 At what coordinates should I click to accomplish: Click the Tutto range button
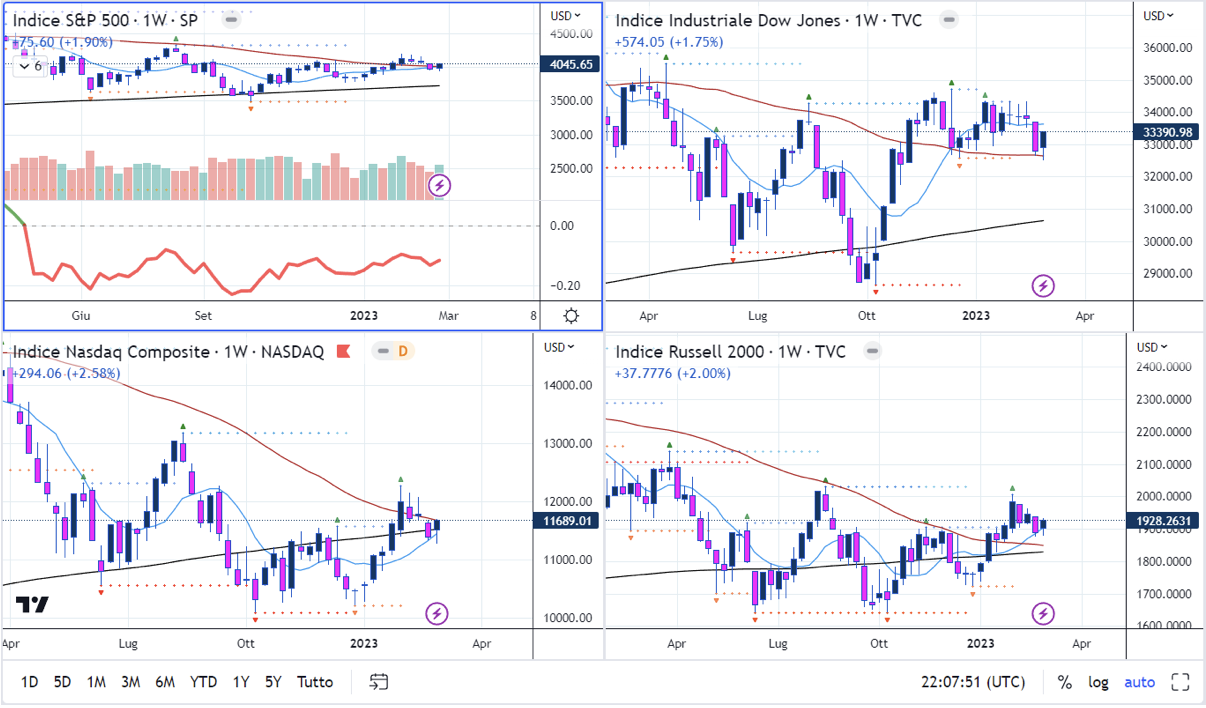click(x=315, y=682)
